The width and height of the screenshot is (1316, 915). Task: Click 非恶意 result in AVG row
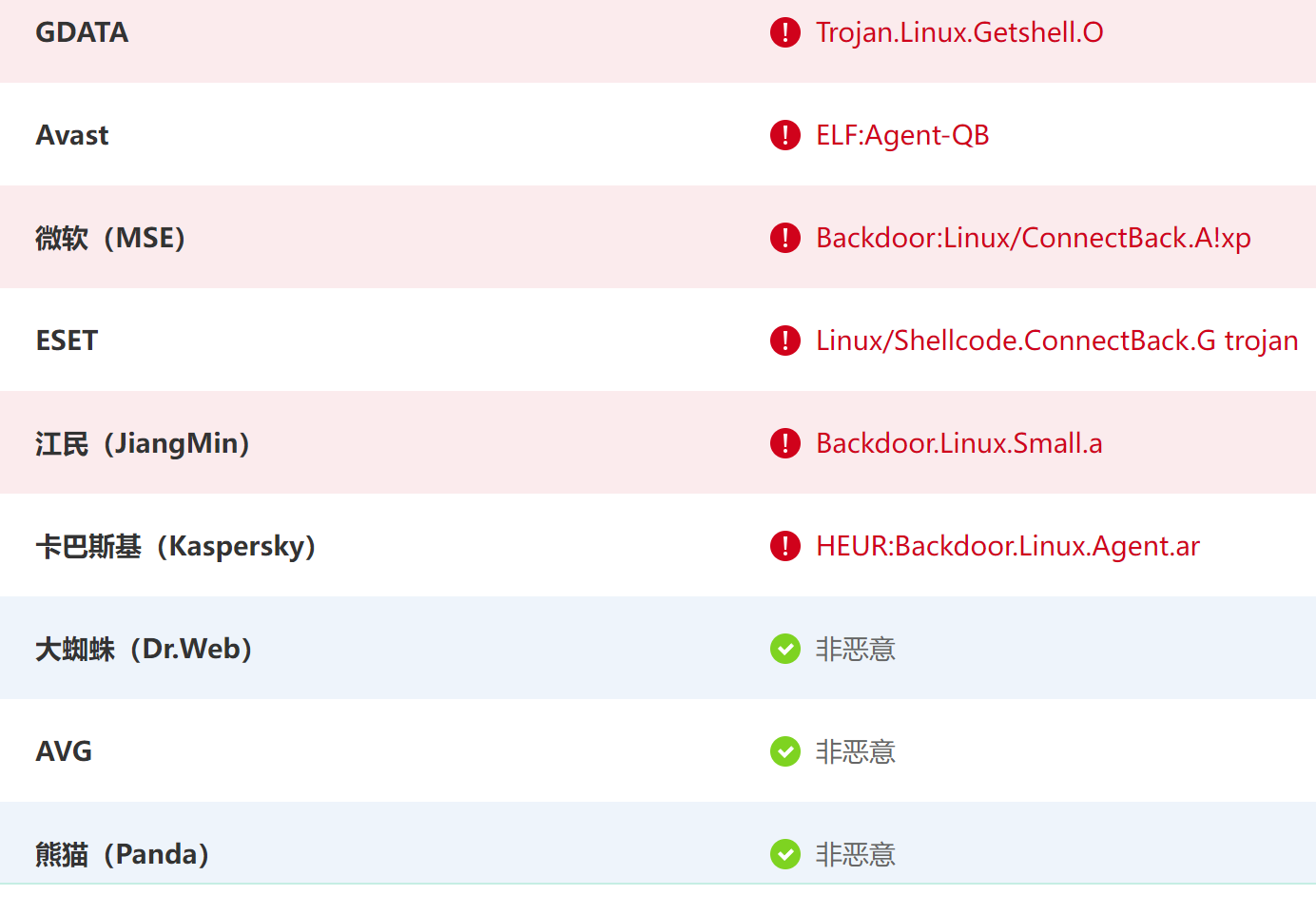(x=856, y=751)
